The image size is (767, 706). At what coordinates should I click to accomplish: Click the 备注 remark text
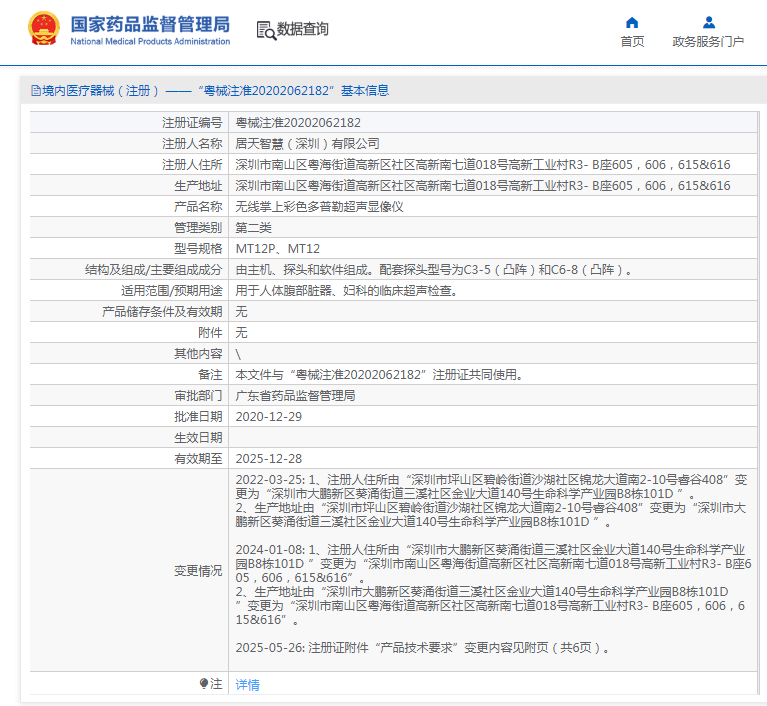(x=380, y=375)
